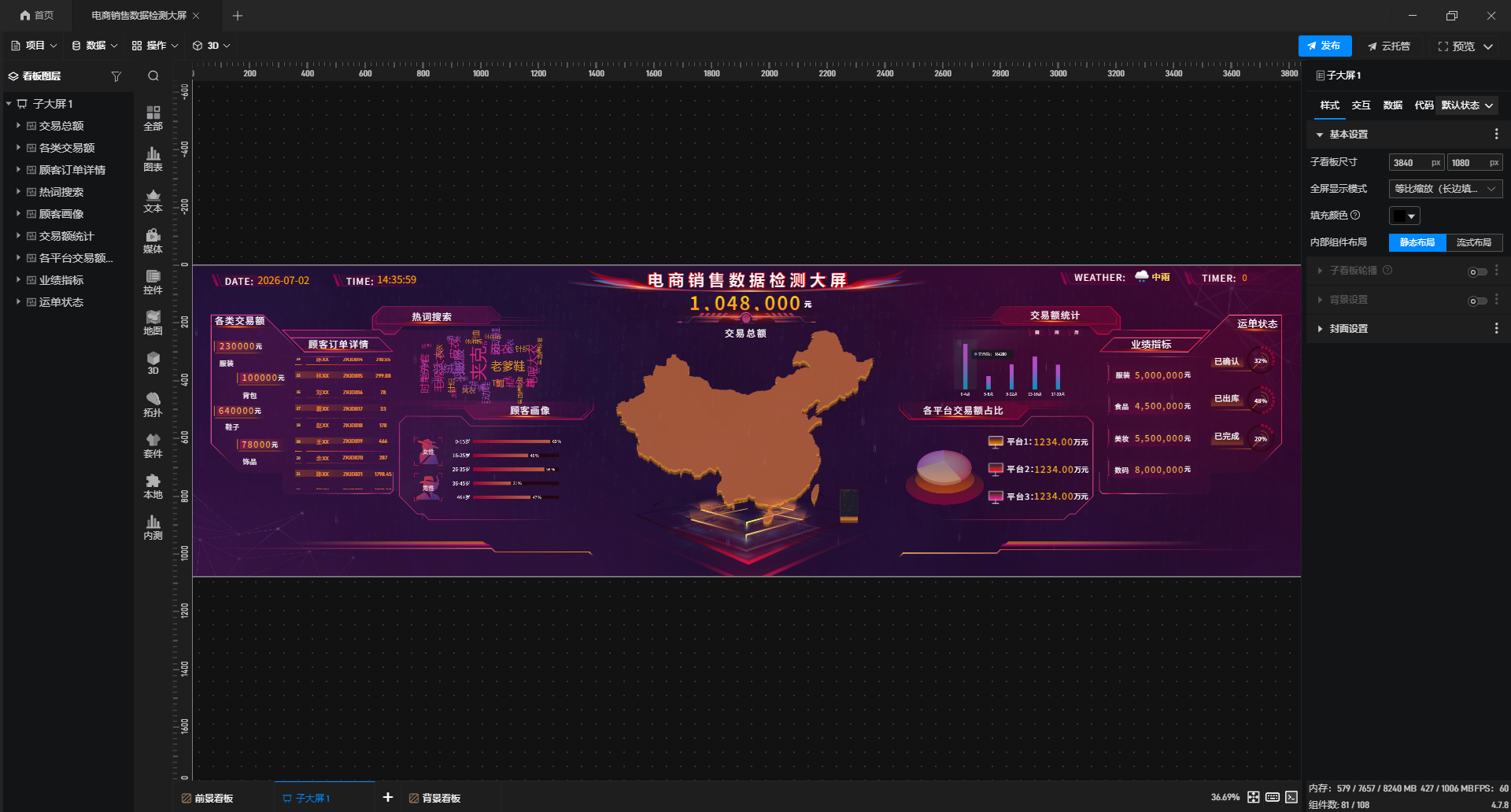Toggle the 背景设置 switch

pyautogui.click(x=1477, y=301)
